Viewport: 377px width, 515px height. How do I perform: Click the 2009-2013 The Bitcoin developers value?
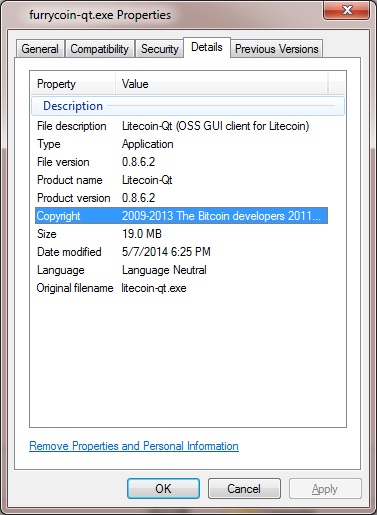[221, 216]
